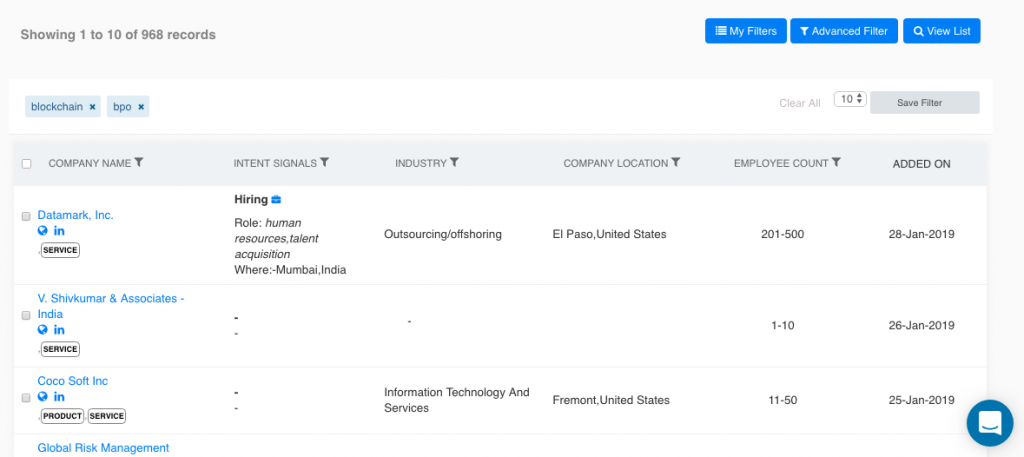Clear All applied filters
The image size is (1024, 457).
point(800,103)
